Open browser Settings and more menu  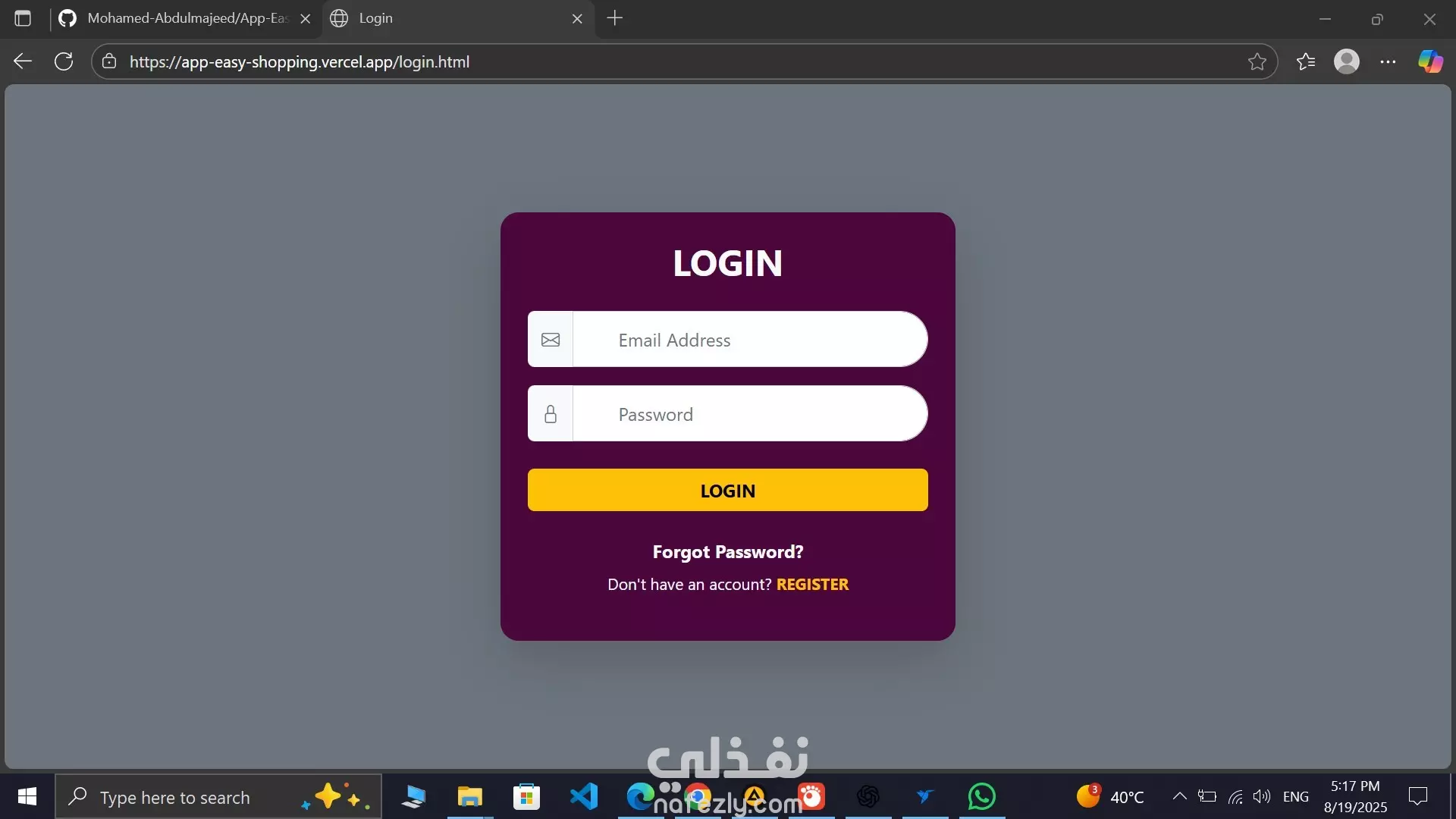(1388, 61)
